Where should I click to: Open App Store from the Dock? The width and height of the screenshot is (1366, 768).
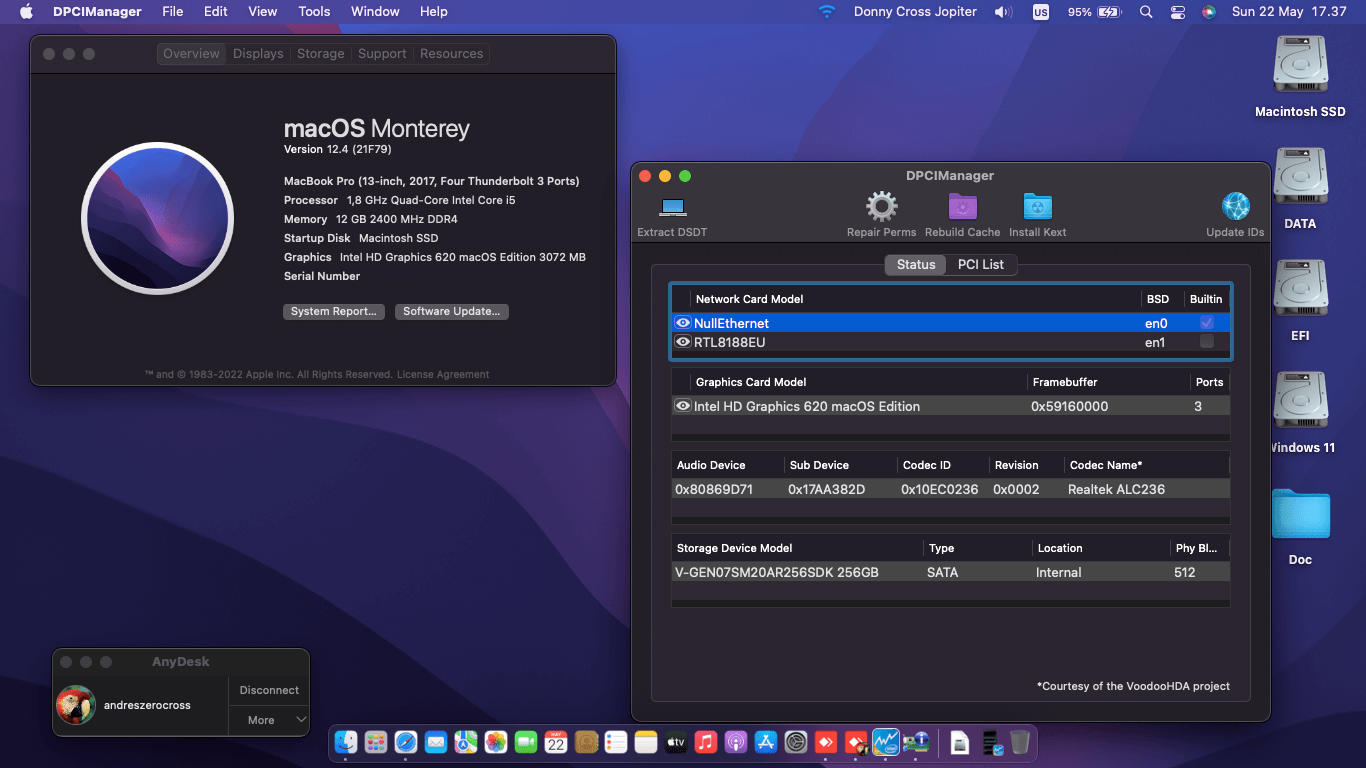point(766,742)
